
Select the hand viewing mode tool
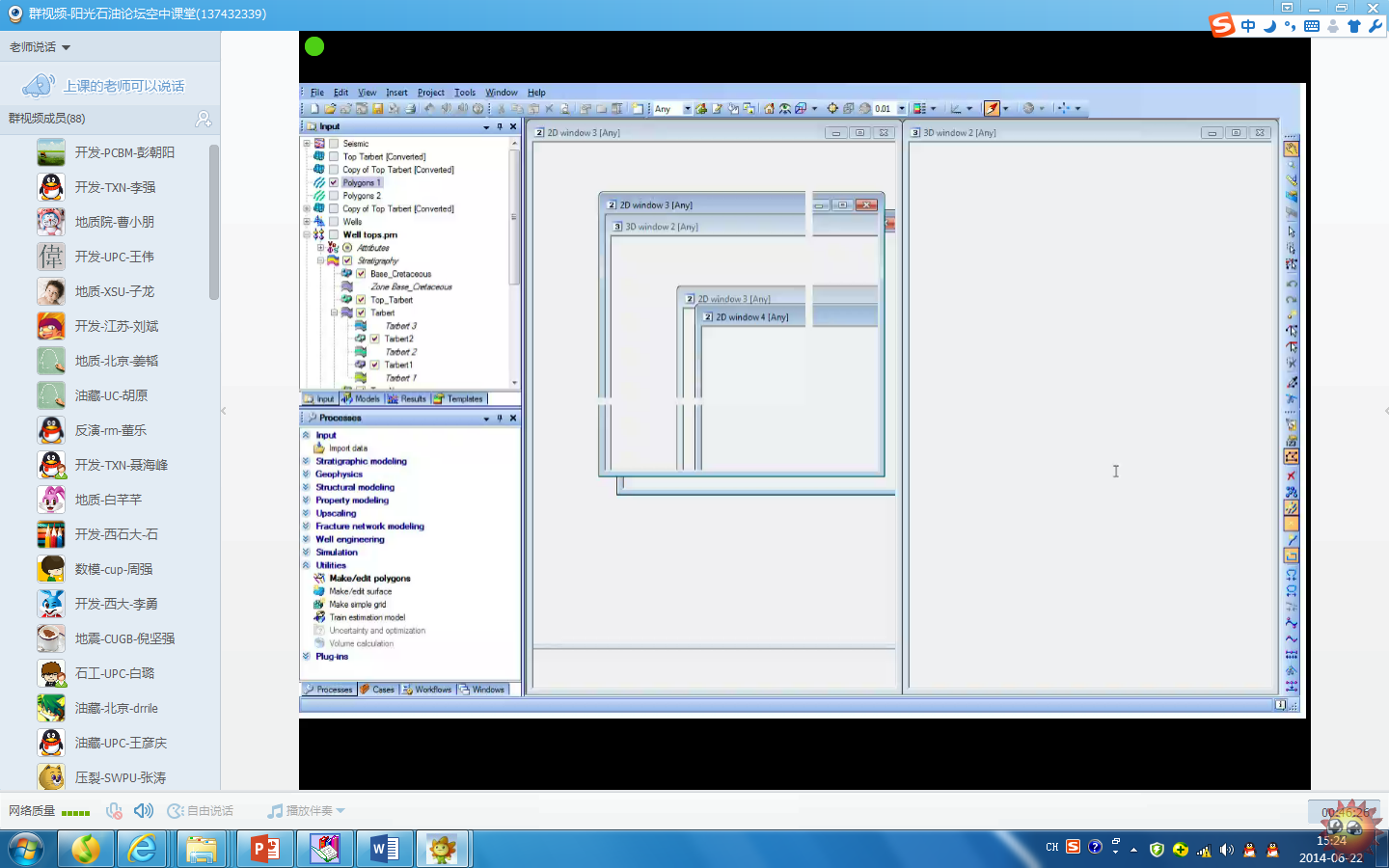tap(1291, 149)
